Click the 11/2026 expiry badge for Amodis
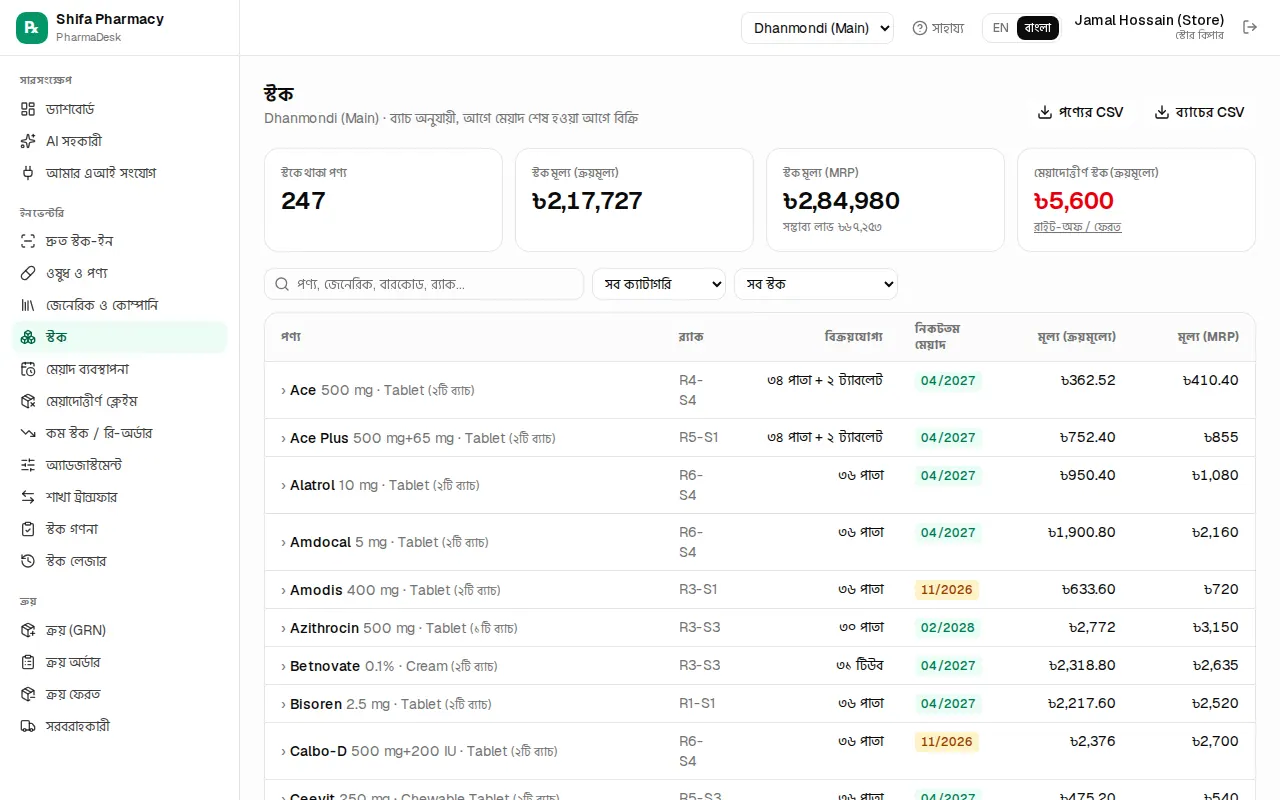This screenshot has width=1280, height=800. coord(947,590)
